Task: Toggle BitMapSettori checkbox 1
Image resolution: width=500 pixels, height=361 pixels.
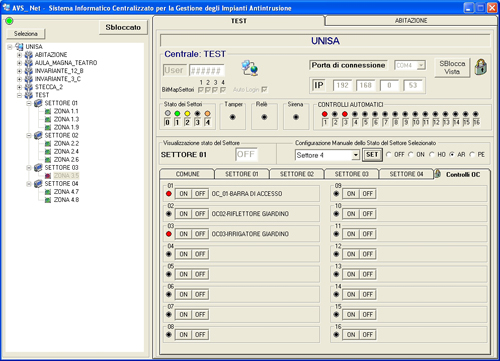Action: click(201, 90)
